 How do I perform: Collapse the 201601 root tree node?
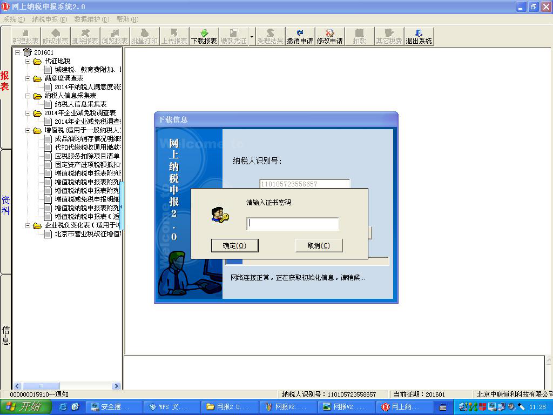[17, 53]
